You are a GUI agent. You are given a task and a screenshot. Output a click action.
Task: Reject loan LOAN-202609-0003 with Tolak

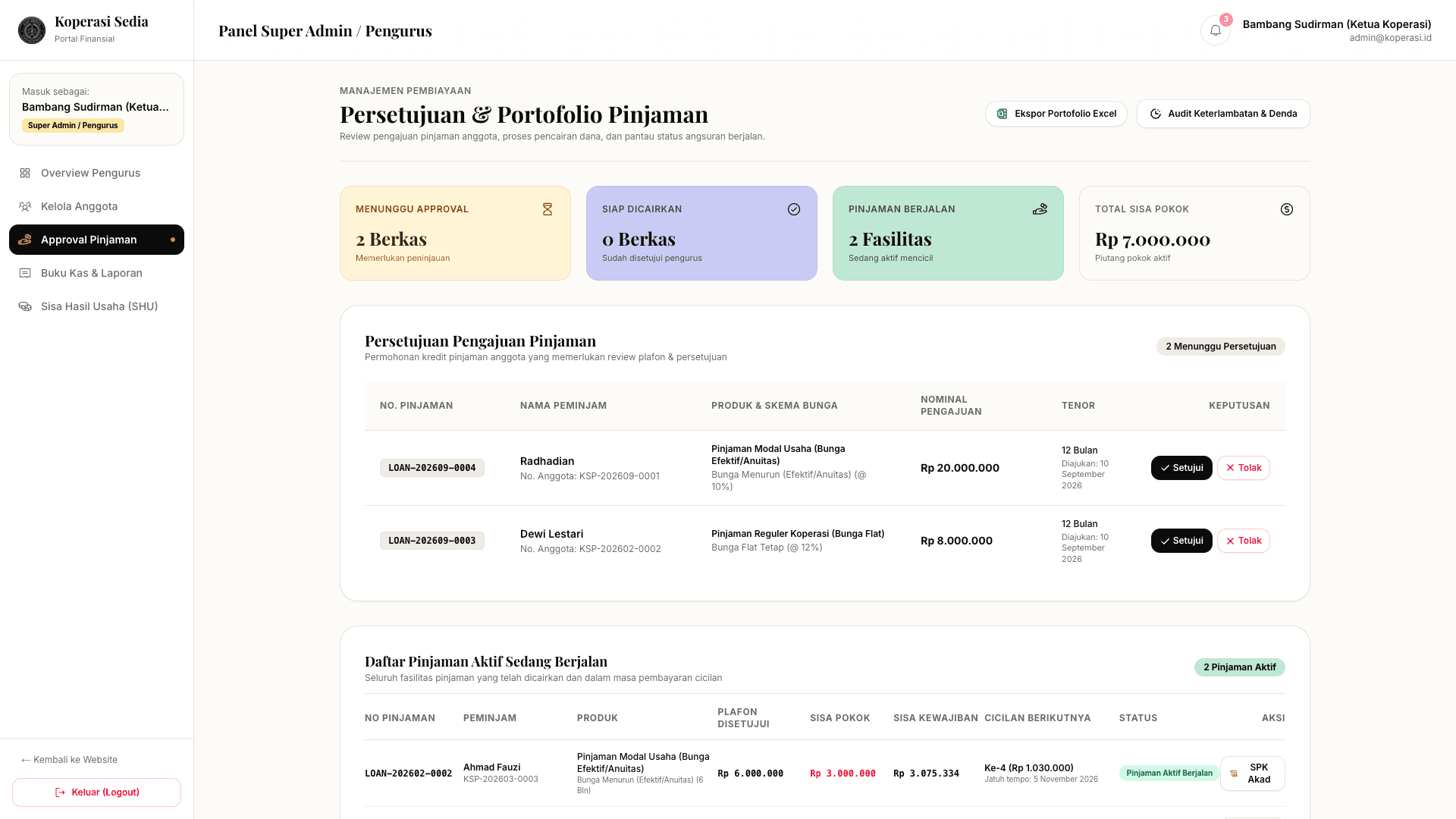[x=1244, y=541]
